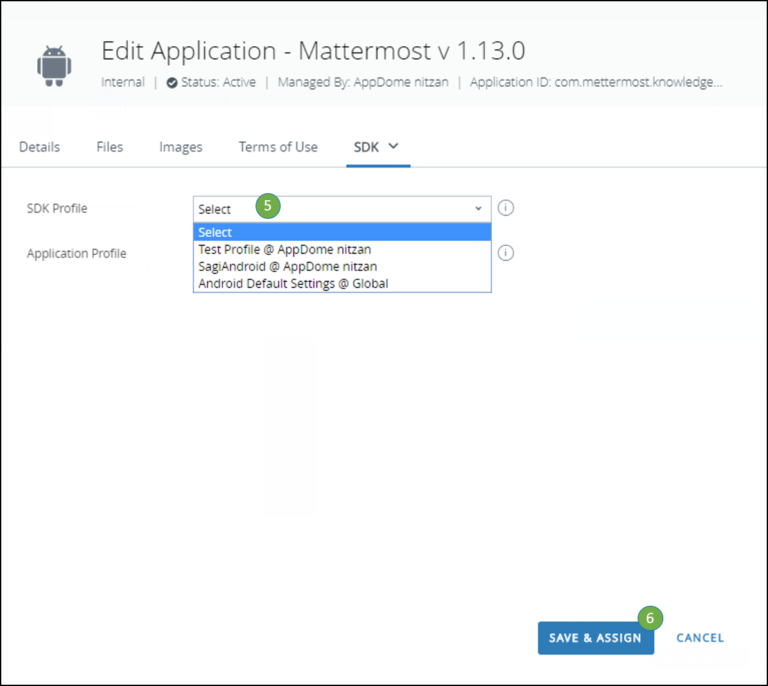This screenshot has height=686, width=768.
Task: Select the SDK tab label
Action: coord(366,147)
